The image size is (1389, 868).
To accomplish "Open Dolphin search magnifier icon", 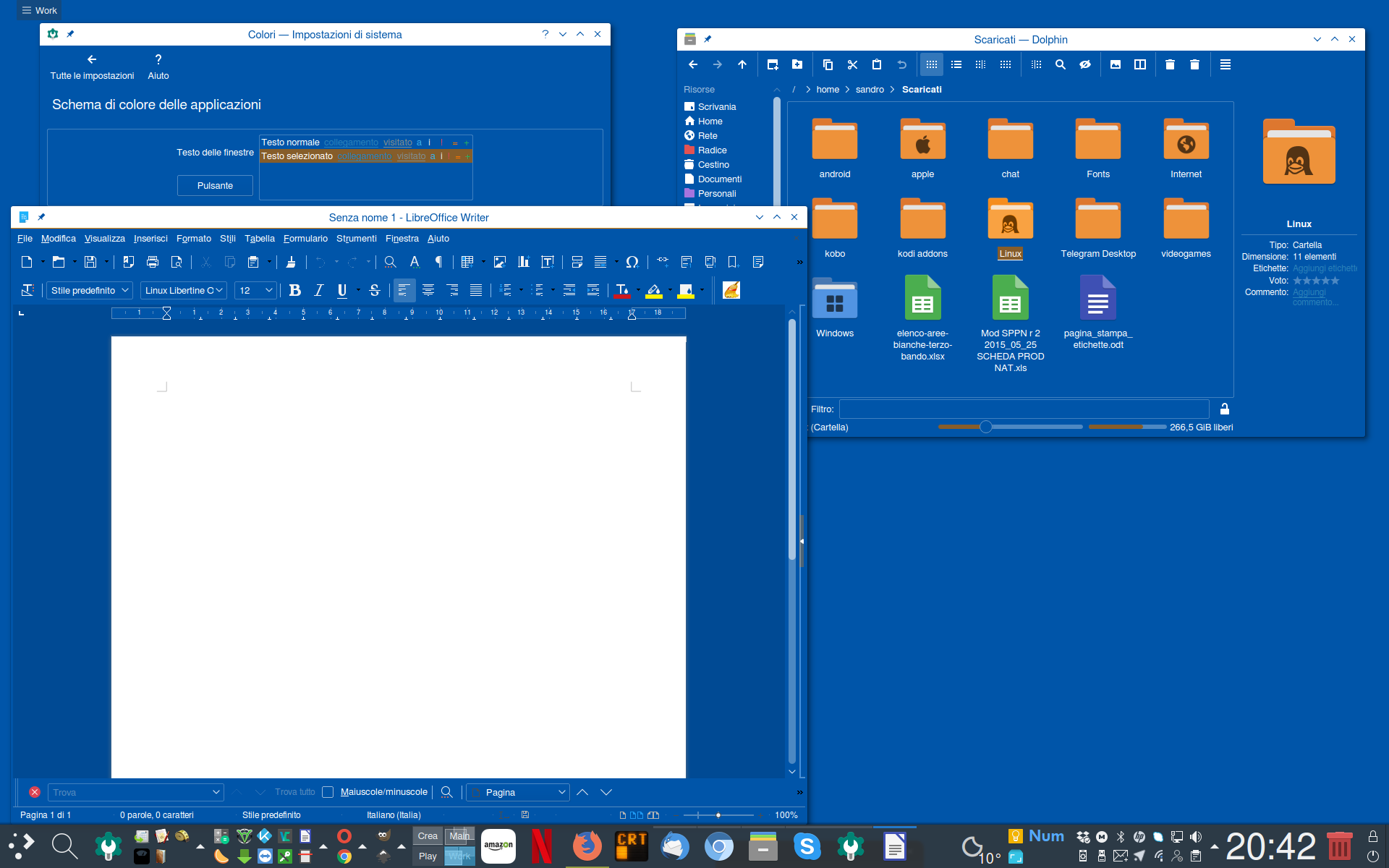I will [1060, 64].
